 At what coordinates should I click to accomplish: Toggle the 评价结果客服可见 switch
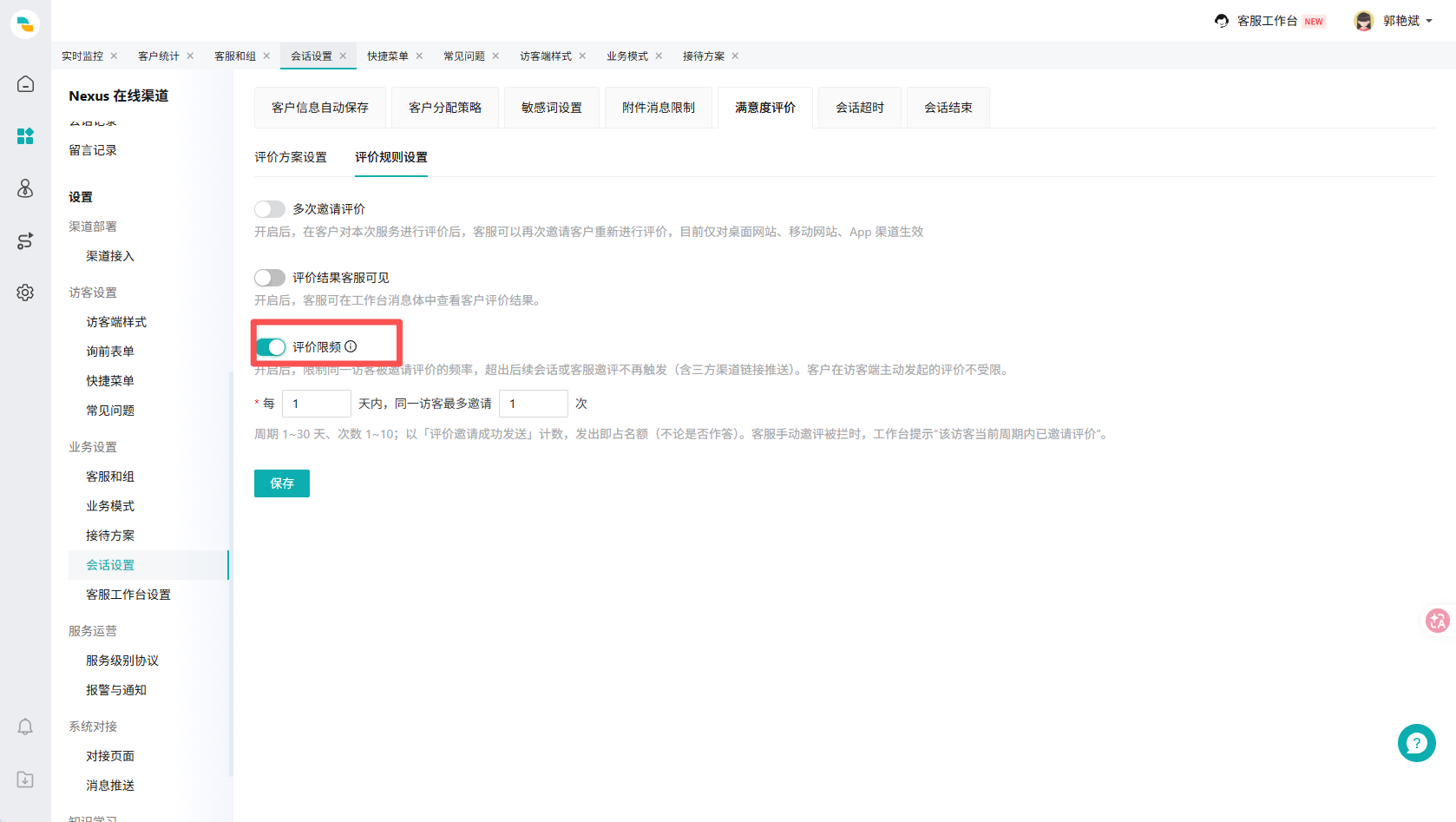coord(270,278)
